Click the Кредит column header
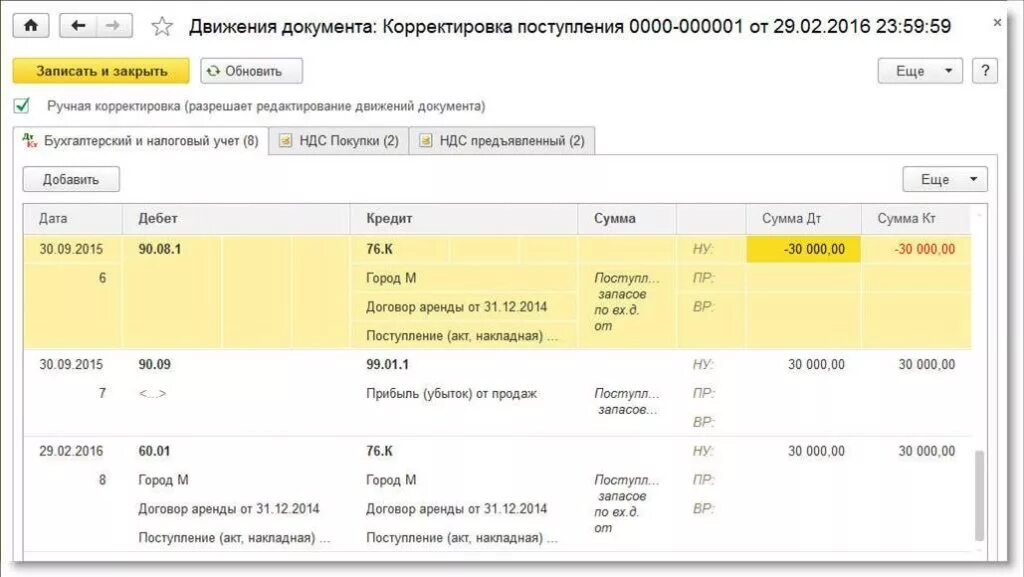This screenshot has height=577, width=1024. point(464,219)
